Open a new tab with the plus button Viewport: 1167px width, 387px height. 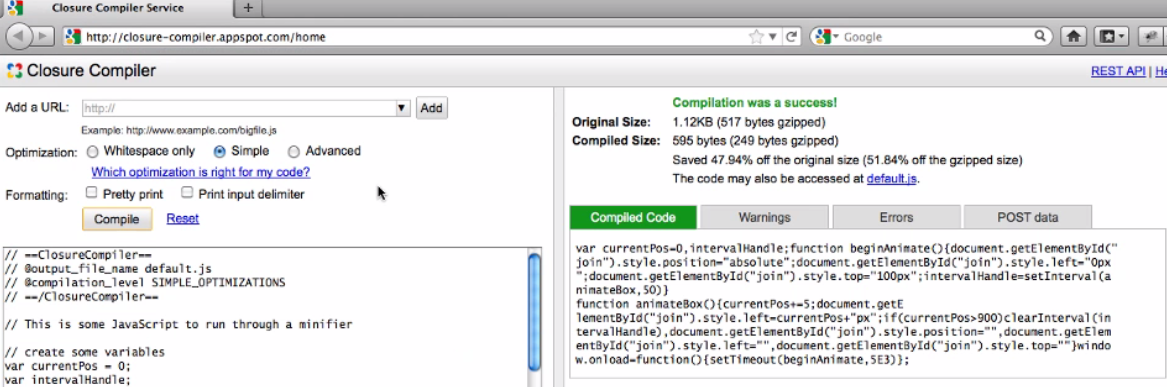(x=248, y=8)
